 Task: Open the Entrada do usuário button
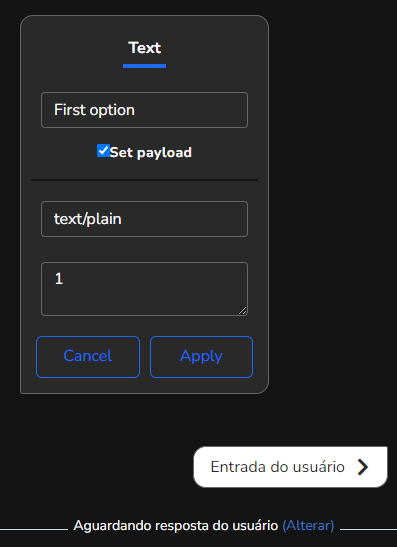point(290,467)
